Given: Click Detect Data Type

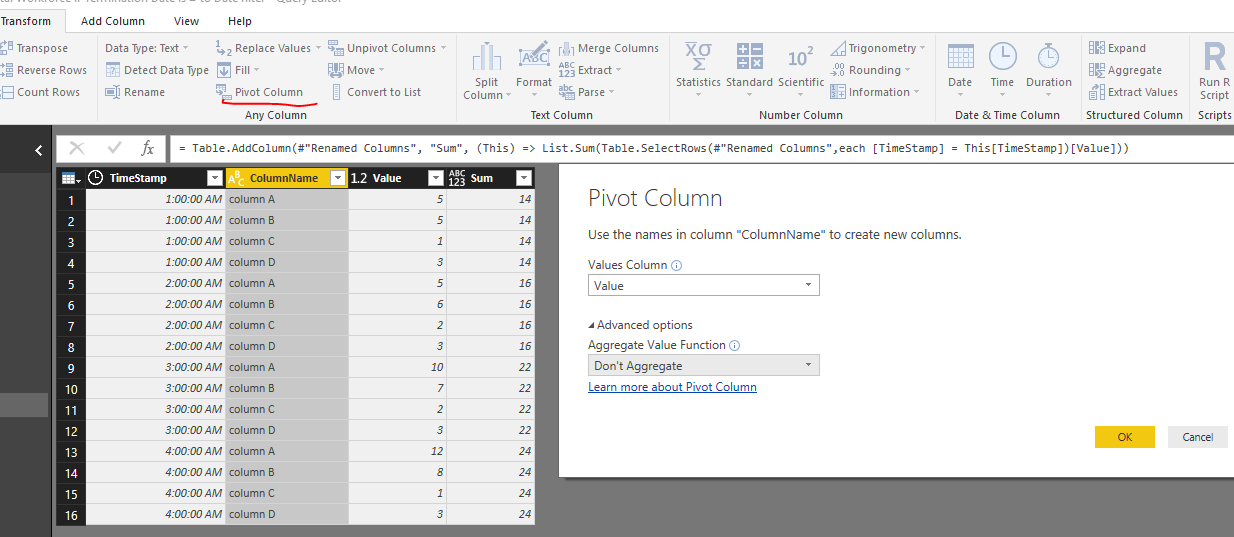Looking at the screenshot, I should tap(157, 70).
